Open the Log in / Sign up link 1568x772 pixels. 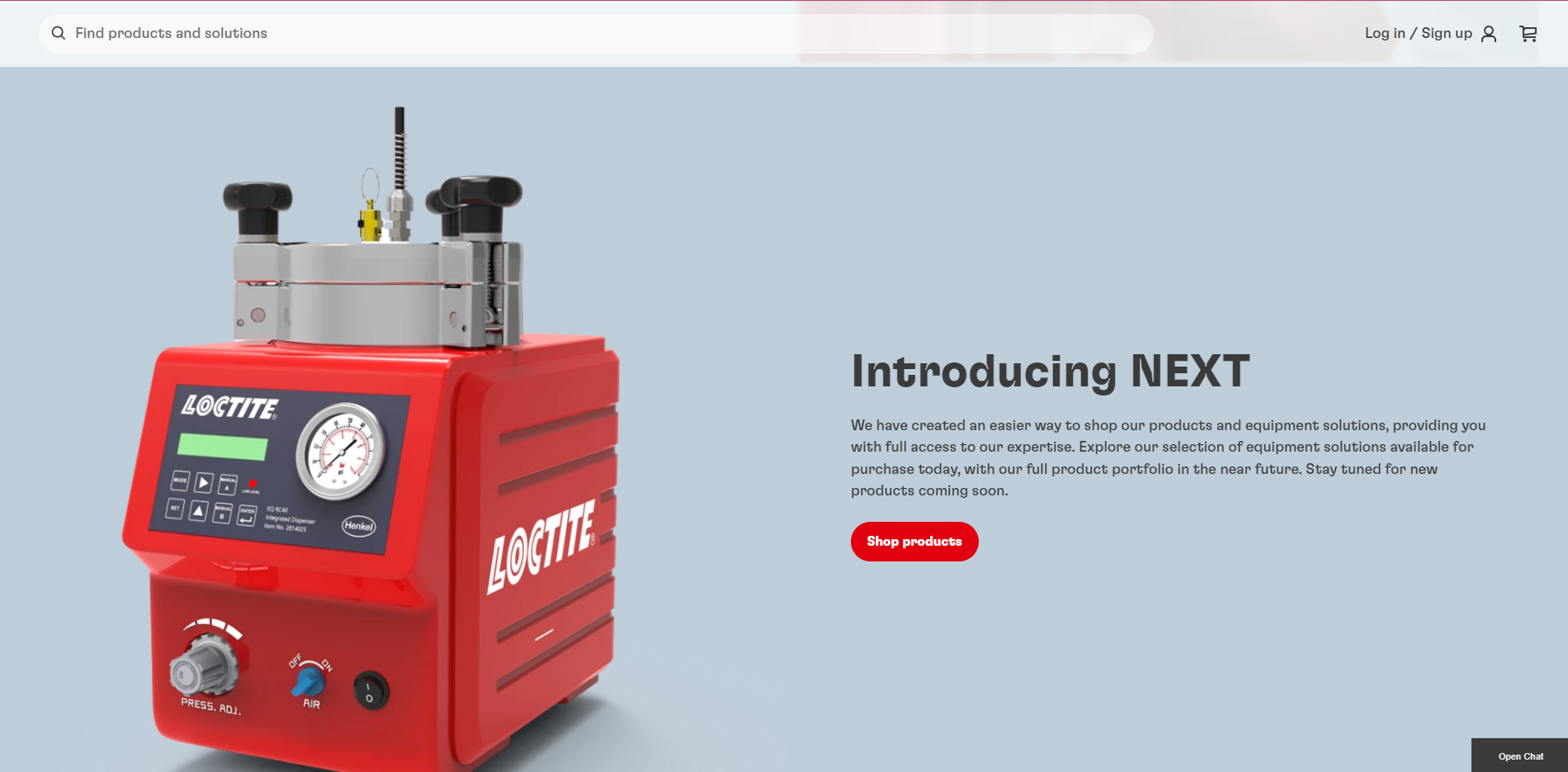(1418, 33)
